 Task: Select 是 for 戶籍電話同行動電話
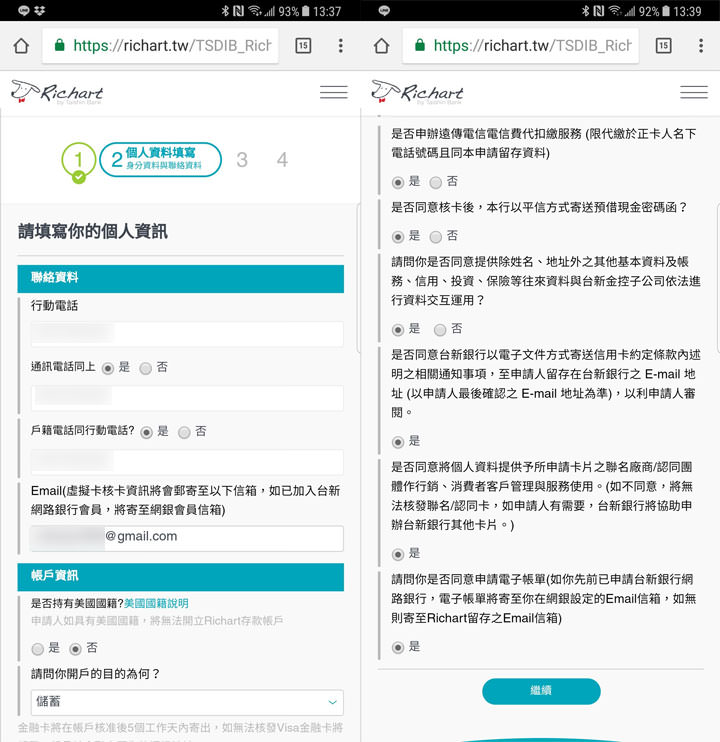[147, 432]
